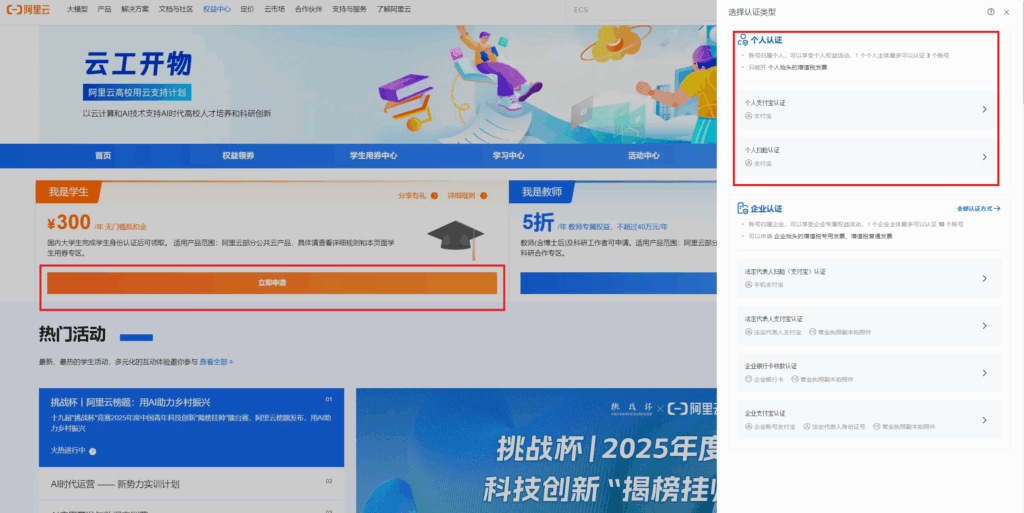
Task: Open 支持与服务 in the top navigation
Action: [x=349, y=10]
